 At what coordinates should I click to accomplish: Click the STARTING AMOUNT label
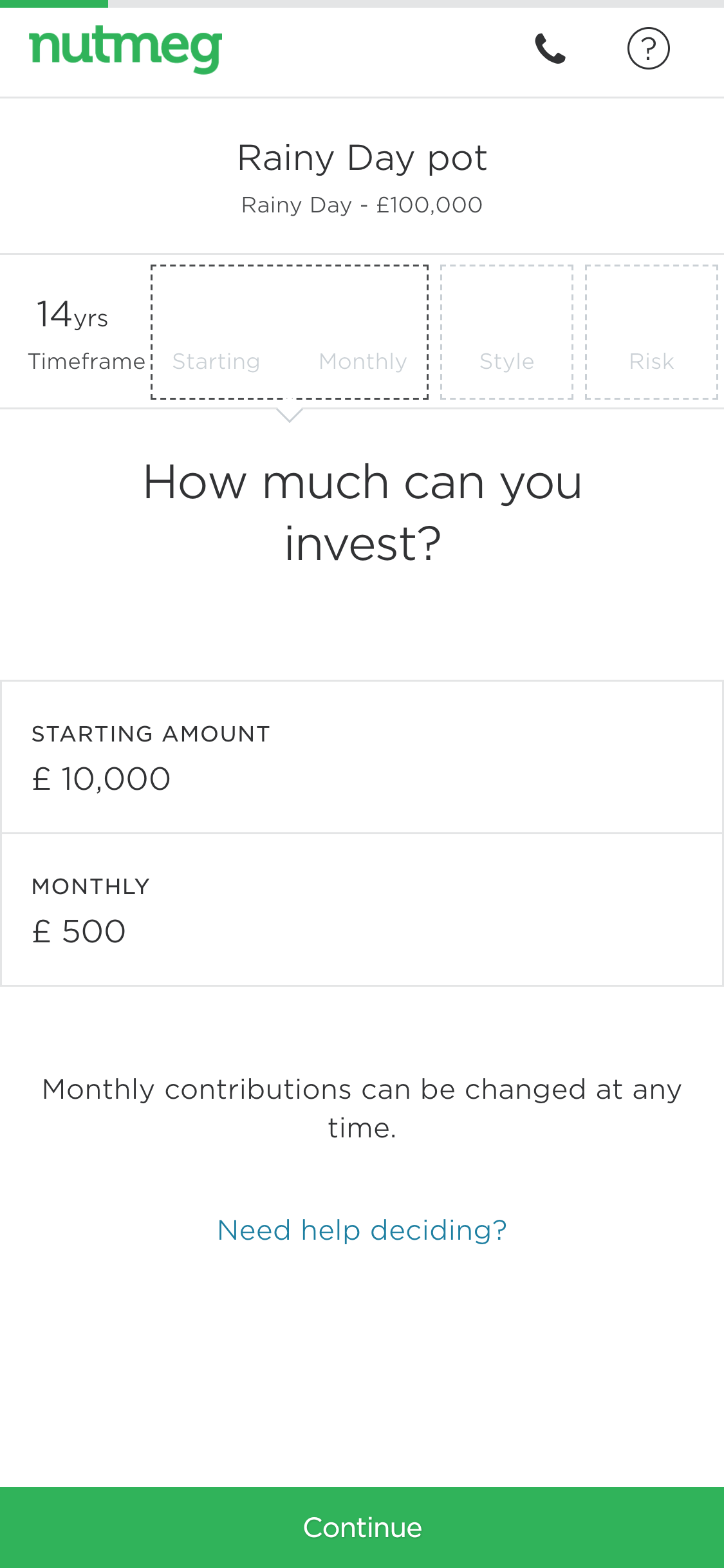coord(151,734)
